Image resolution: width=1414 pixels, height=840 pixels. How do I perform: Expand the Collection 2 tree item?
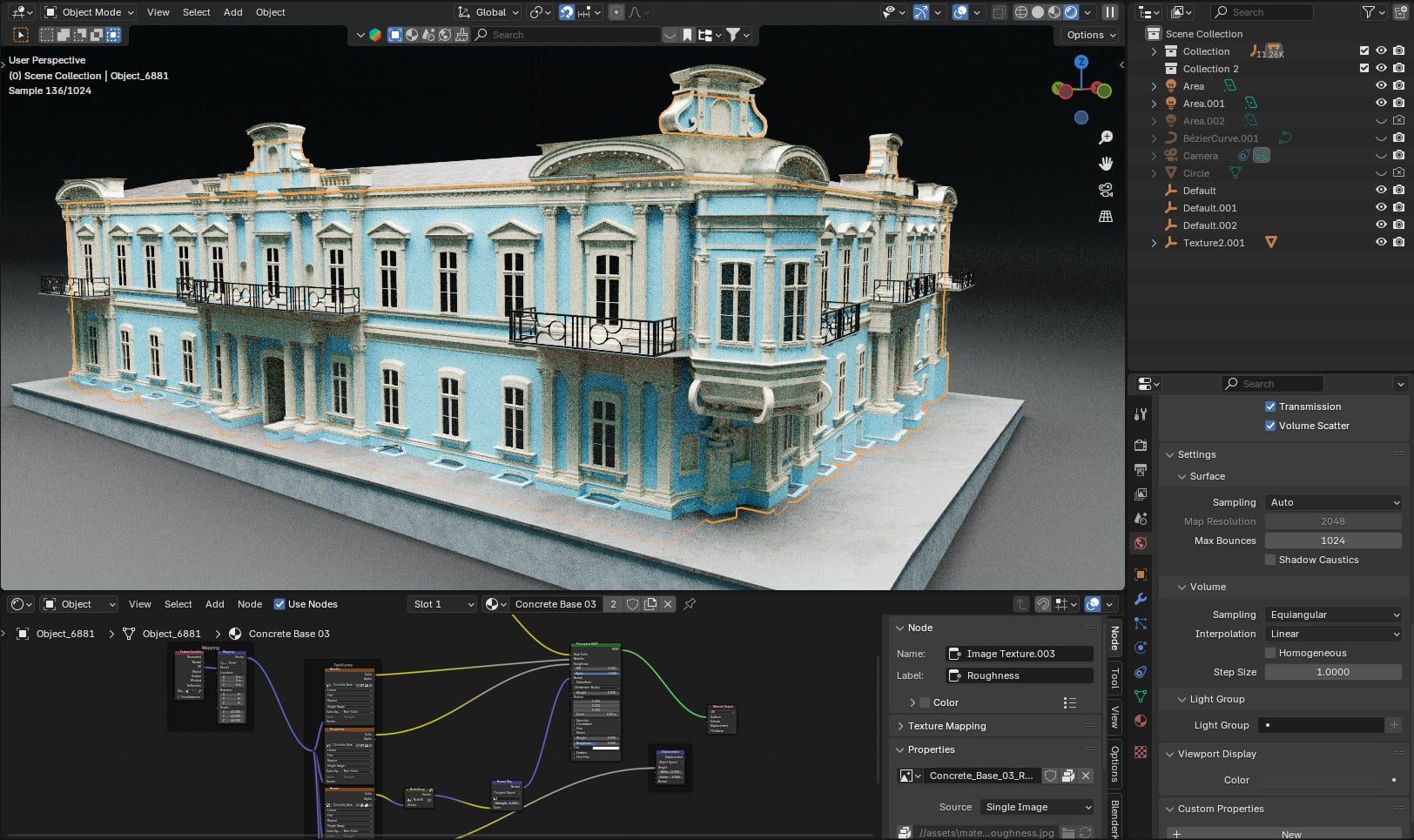point(1154,69)
